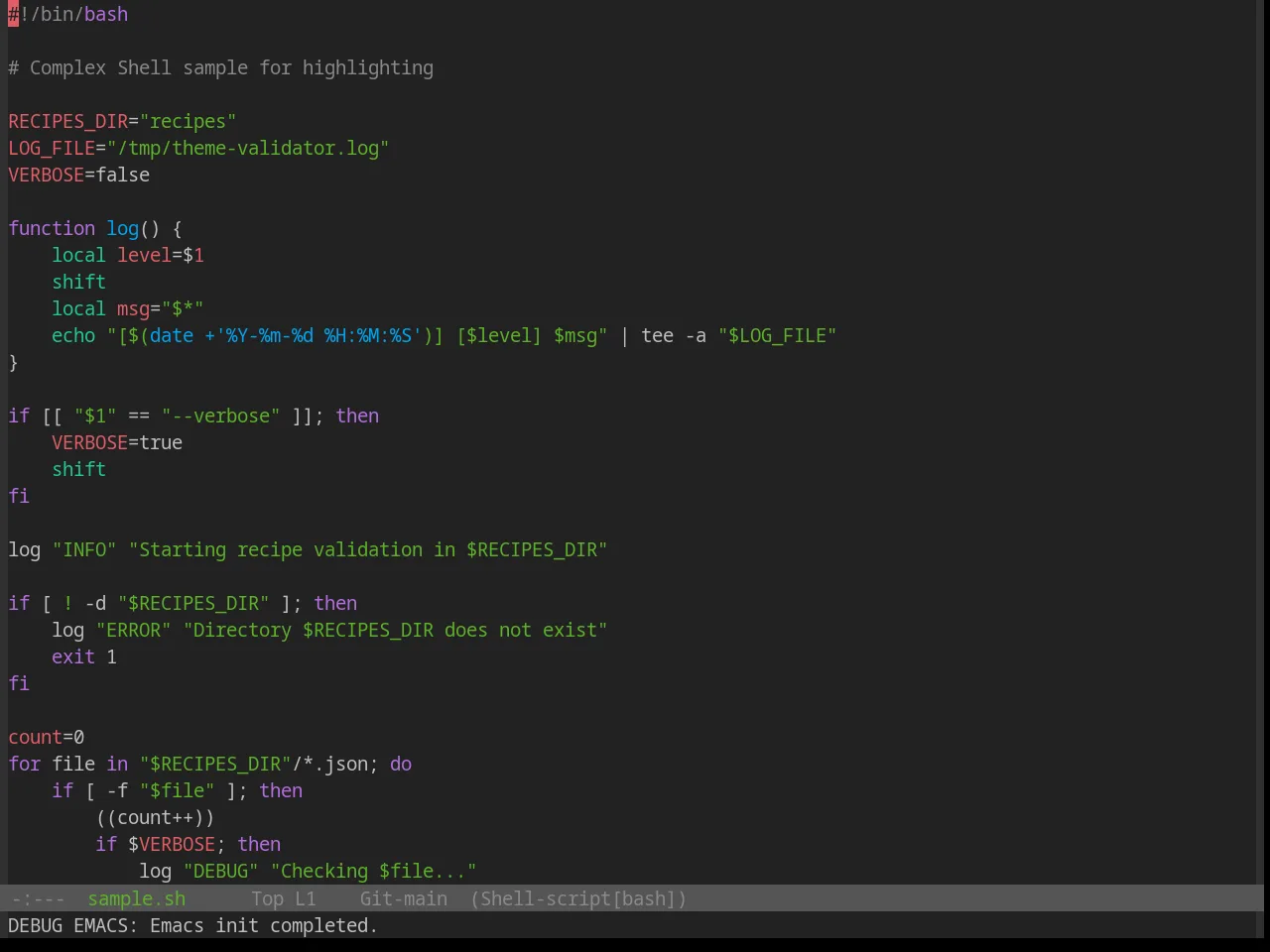Click "Directory $RECIPES_DIR does not exist" string
This screenshot has width=1270, height=952.
click(x=396, y=630)
